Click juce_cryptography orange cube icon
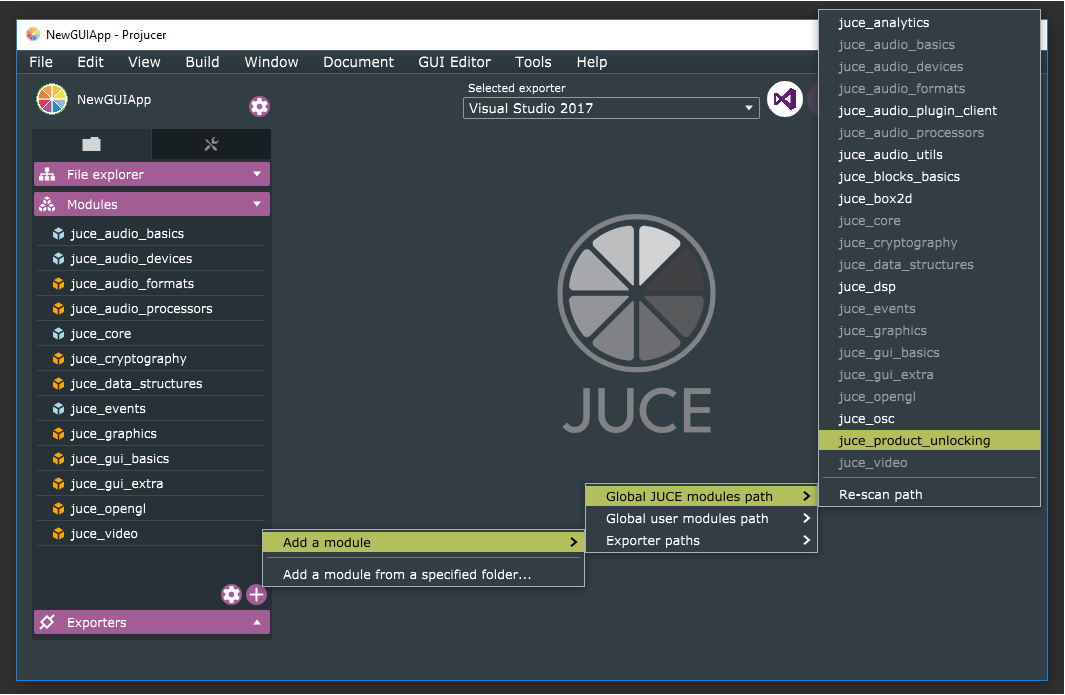 58,359
